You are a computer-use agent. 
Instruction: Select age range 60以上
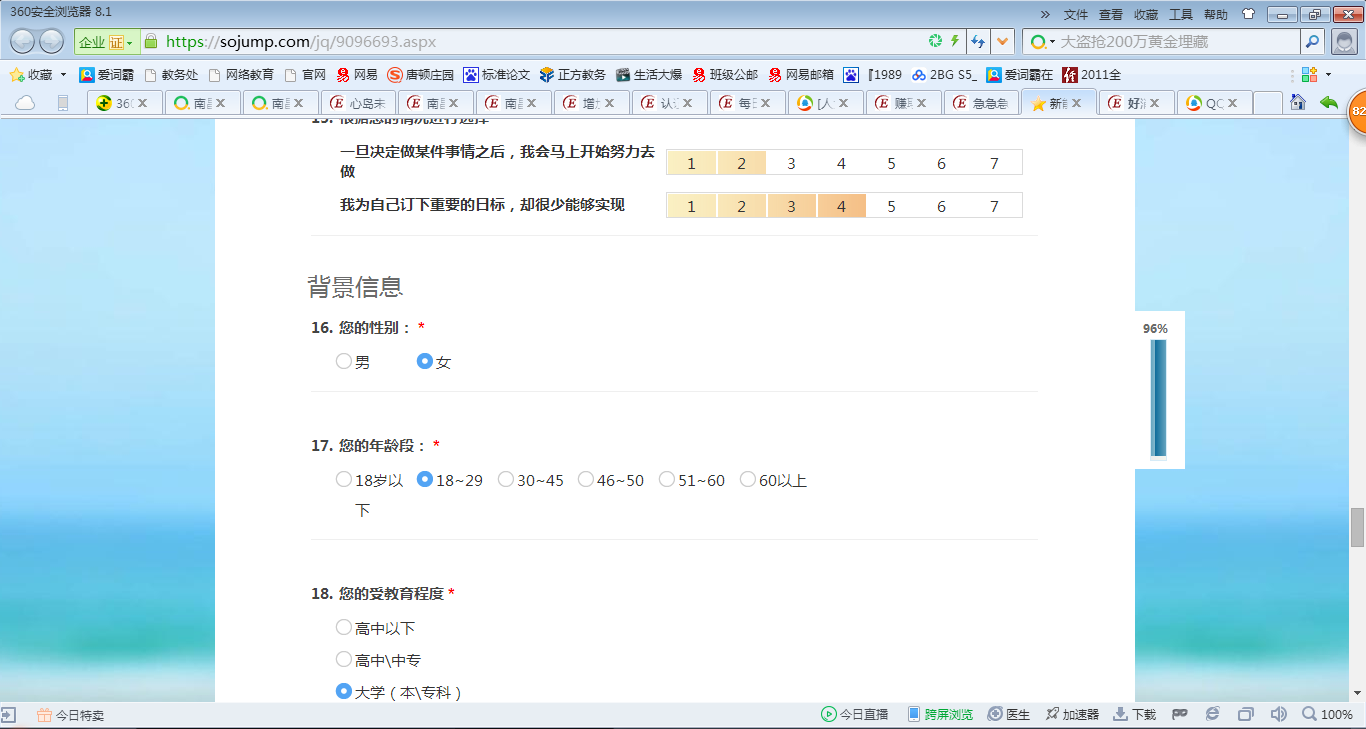tap(747, 479)
